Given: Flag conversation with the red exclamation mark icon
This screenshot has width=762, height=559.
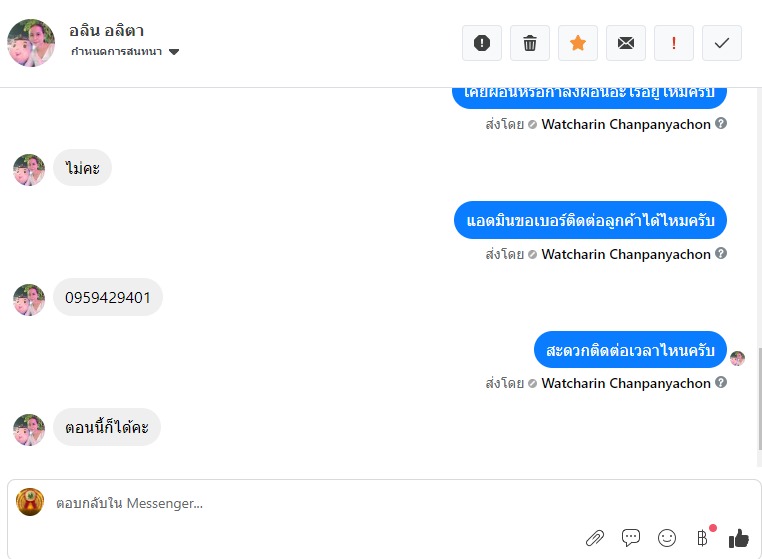Looking at the screenshot, I should click(674, 43).
